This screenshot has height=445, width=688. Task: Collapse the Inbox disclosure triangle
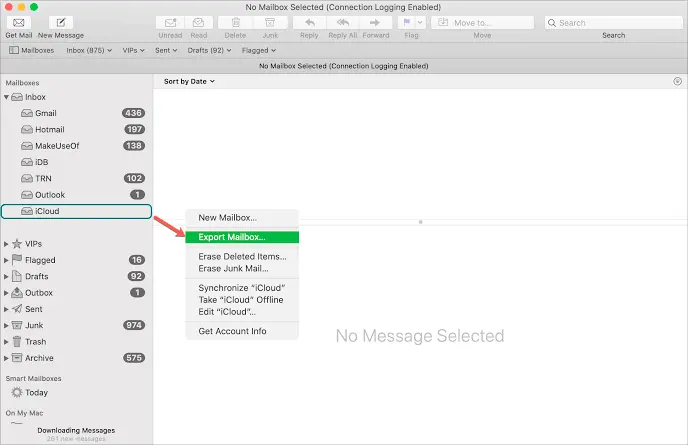pyautogui.click(x=6, y=97)
